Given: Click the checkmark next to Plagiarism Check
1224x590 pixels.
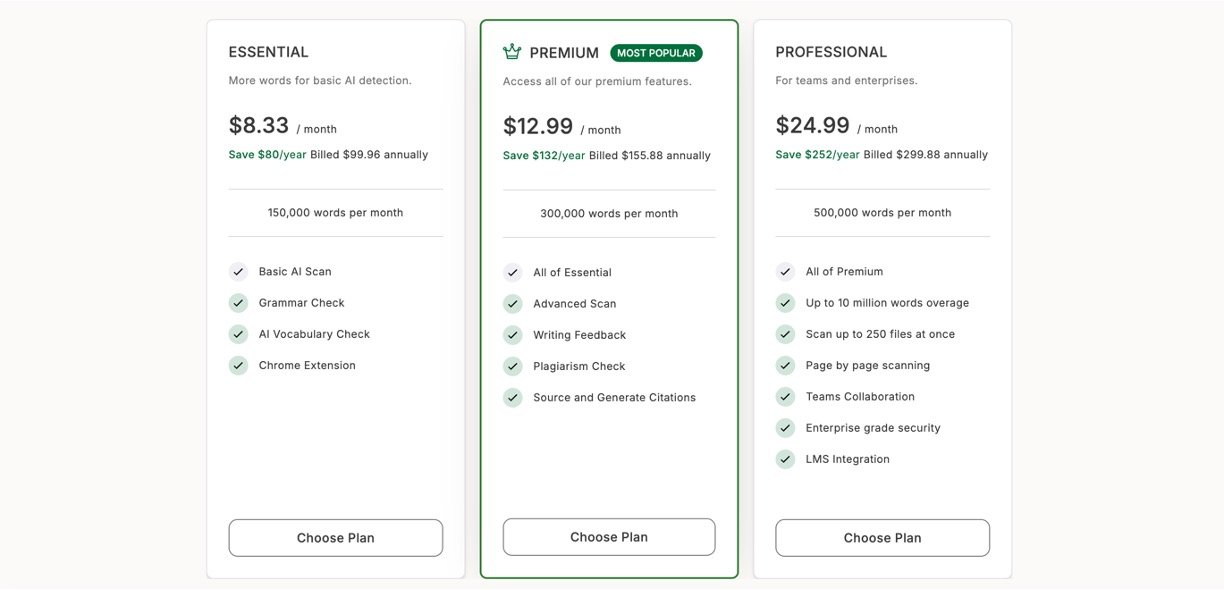Looking at the screenshot, I should point(513,366).
